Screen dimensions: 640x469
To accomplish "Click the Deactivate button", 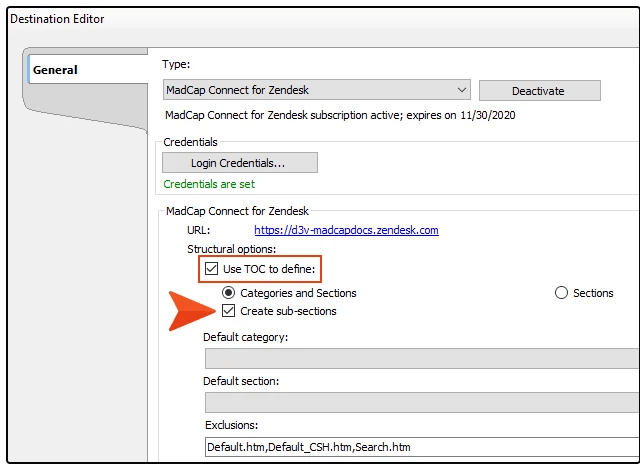I will [540, 91].
